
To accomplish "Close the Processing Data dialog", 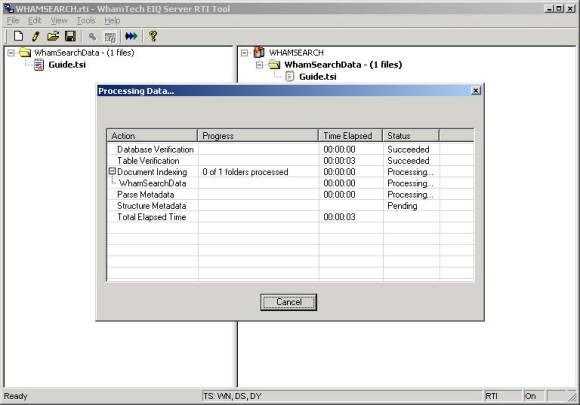I will (476, 91).
